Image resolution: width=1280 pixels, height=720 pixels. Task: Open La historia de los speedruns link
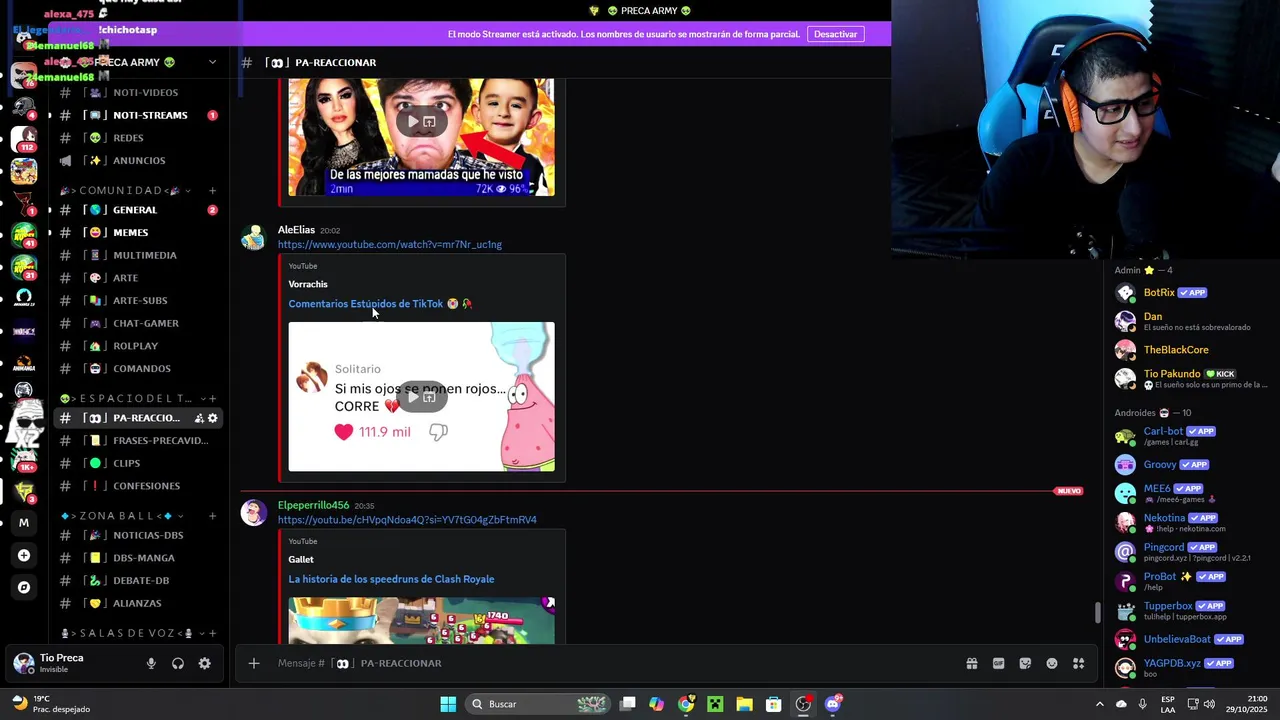[x=391, y=579]
